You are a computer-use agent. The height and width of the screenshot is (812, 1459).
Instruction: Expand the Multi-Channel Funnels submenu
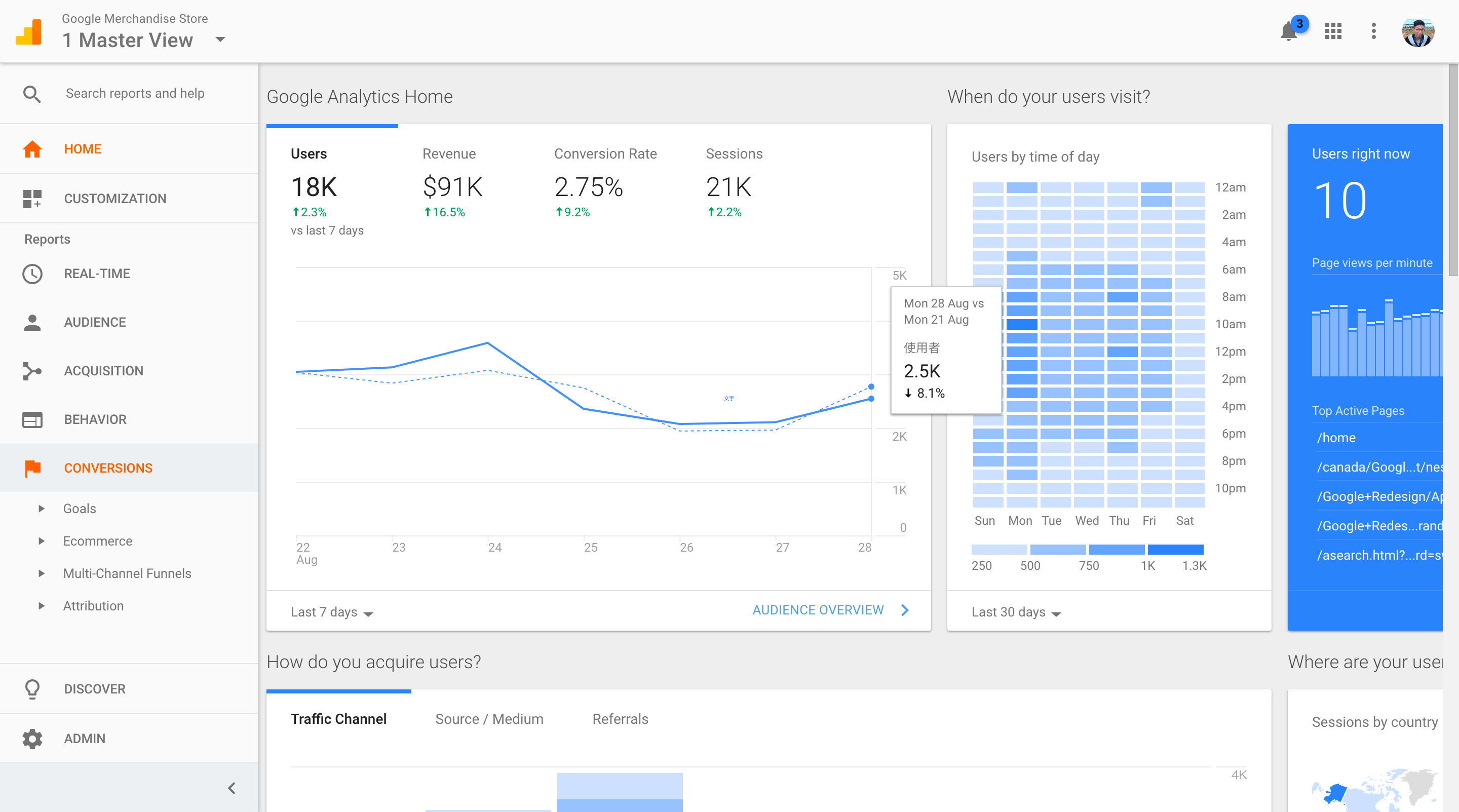(x=42, y=573)
